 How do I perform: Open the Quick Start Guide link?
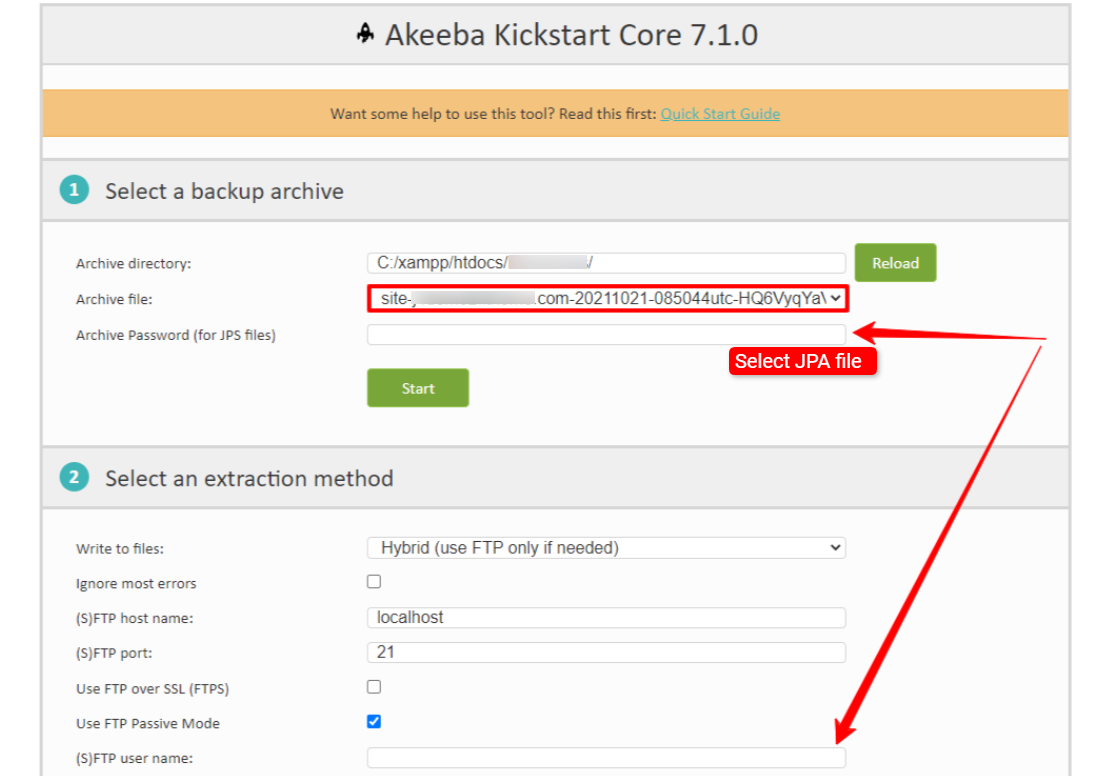pos(720,114)
